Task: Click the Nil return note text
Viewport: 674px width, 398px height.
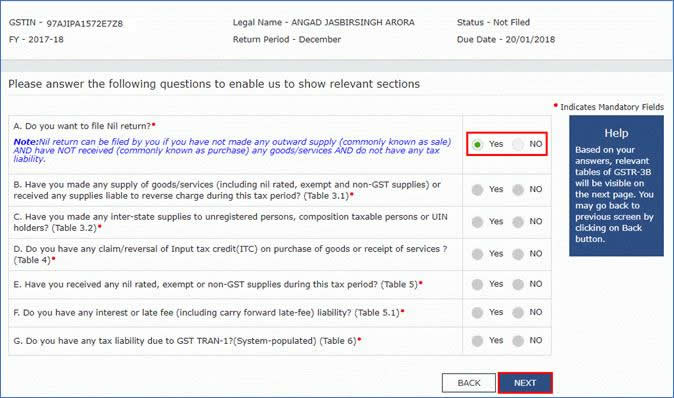Action: pyautogui.click(x=232, y=150)
